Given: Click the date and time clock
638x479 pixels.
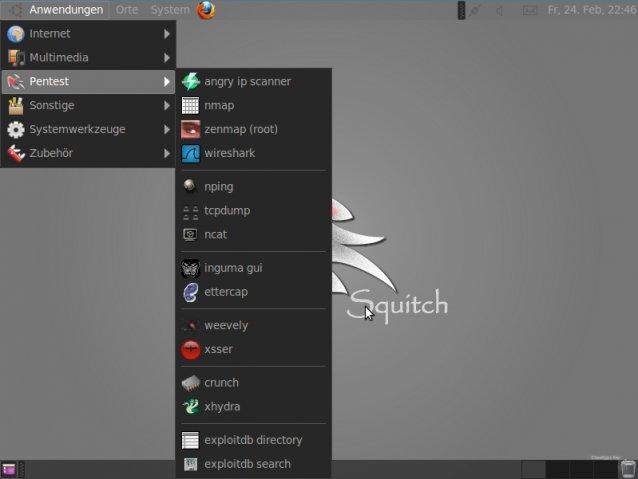Looking at the screenshot, I should (592, 10).
